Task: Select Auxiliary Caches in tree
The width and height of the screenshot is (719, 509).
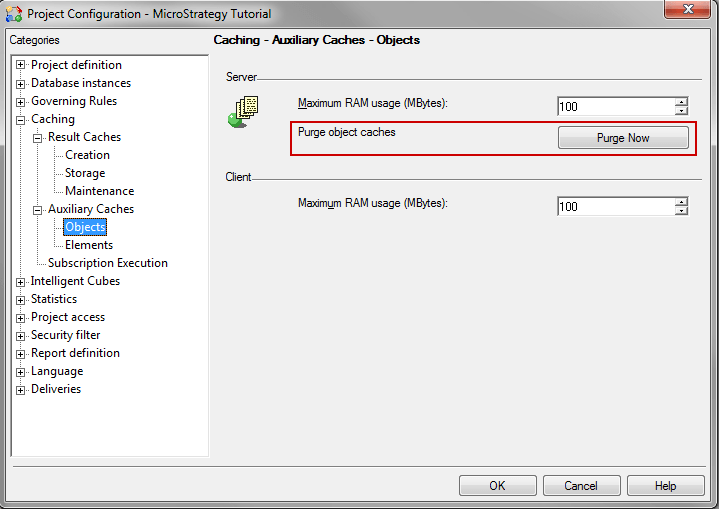Action: [x=91, y=209]
